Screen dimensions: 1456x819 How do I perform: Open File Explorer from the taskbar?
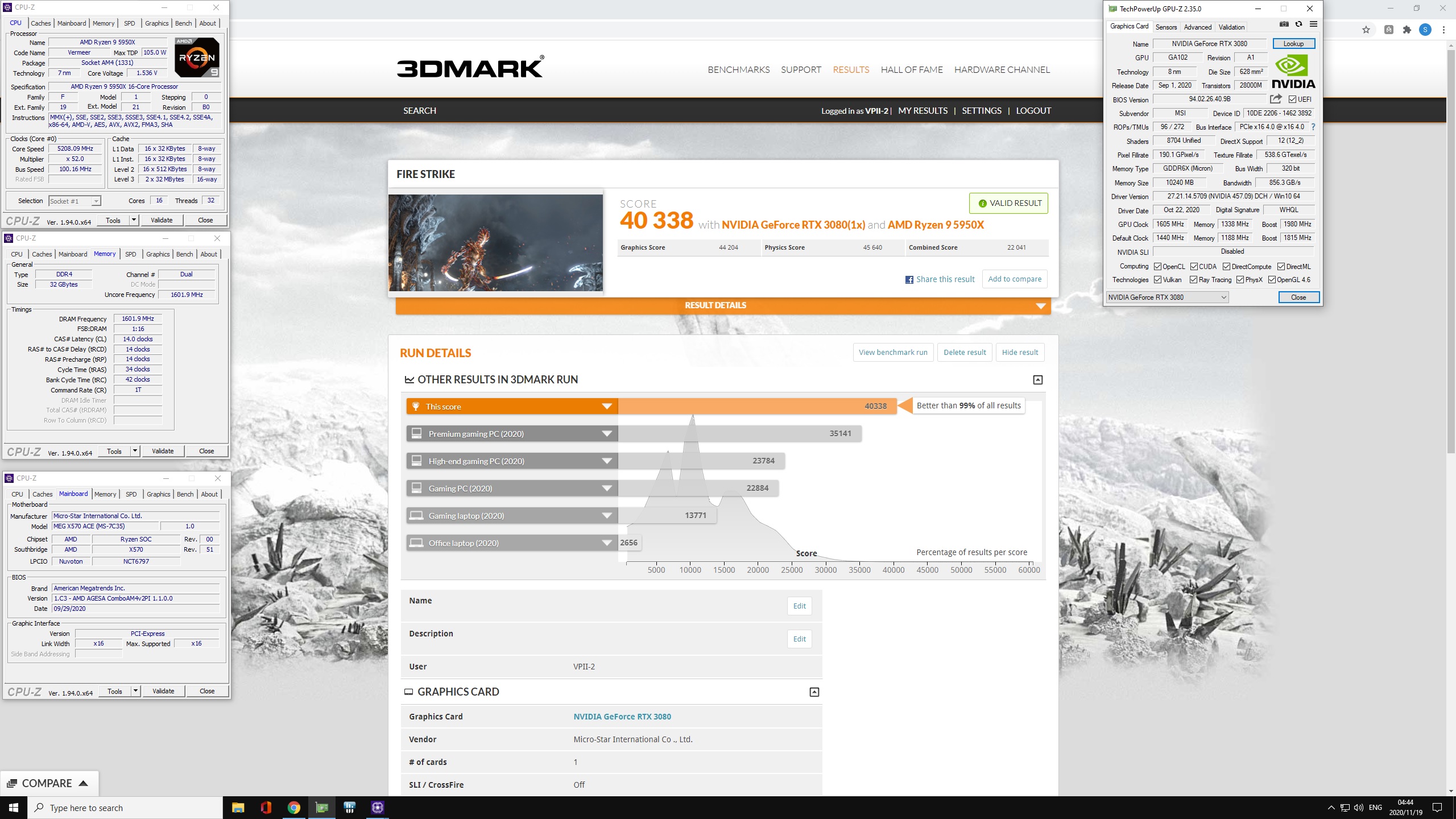238,808
